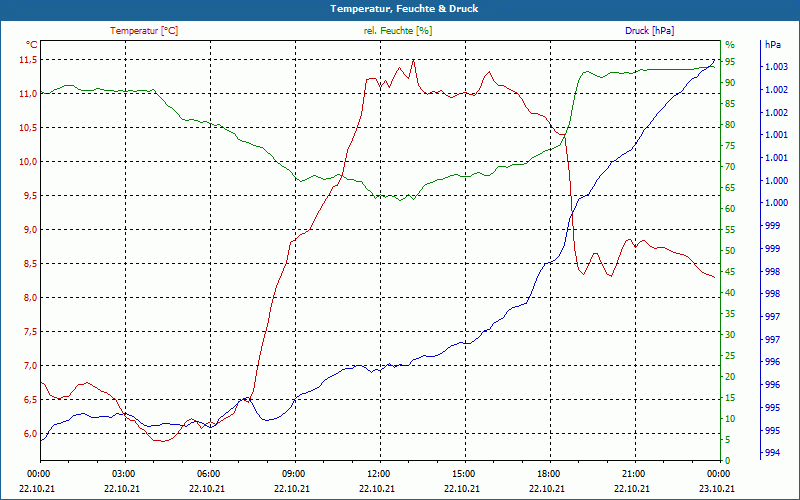Click the green '75' humidity axis value
The height and width of the screenshot is (500, 800).
(x=730, y=146)
